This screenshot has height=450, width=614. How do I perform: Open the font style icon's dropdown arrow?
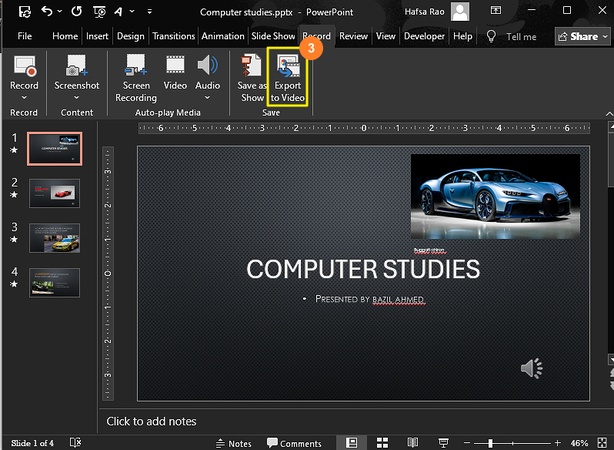132,11
